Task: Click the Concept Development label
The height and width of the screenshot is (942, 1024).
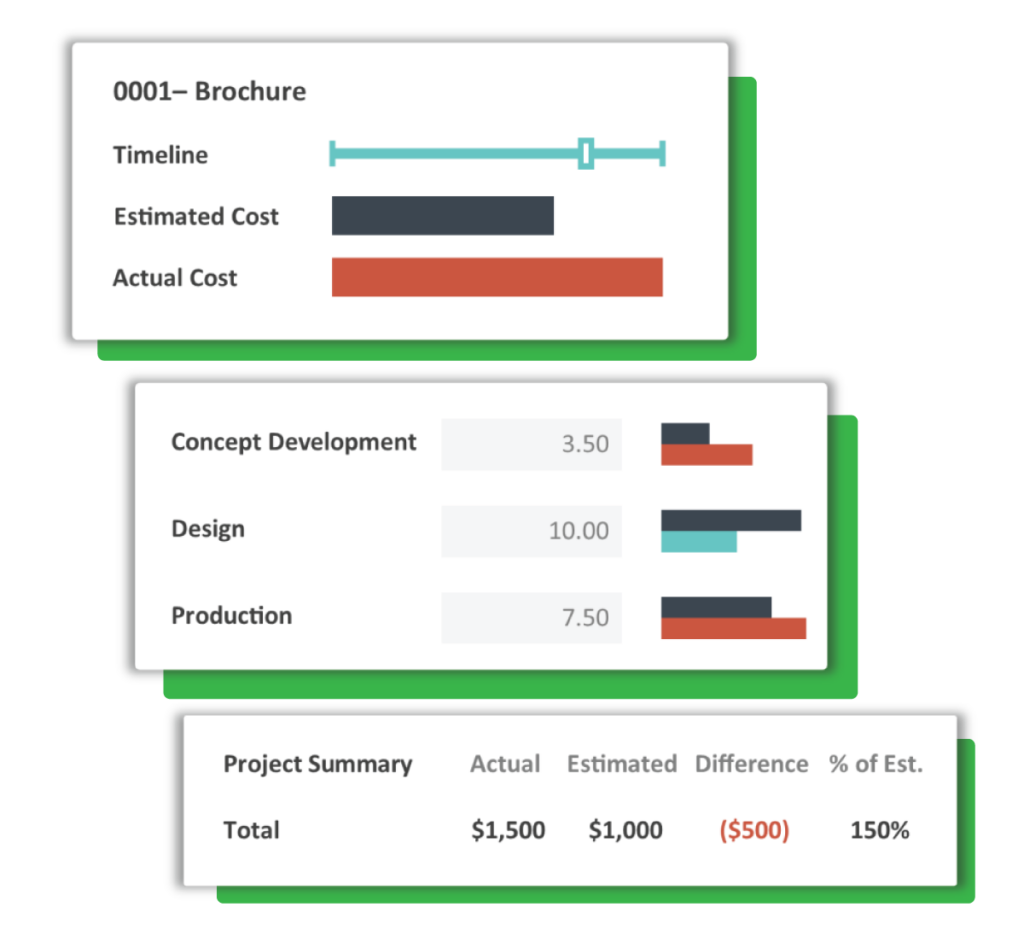Action: pos(293,442)
